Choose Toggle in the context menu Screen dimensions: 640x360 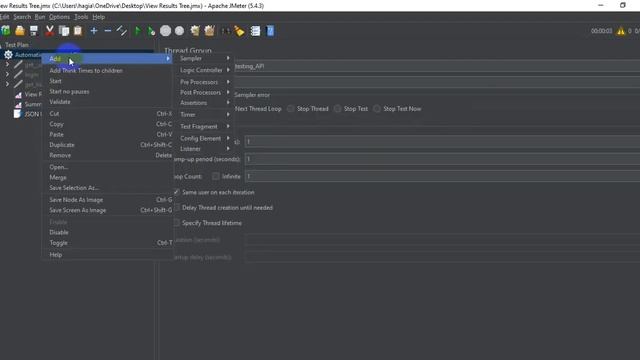pos(107,243)
